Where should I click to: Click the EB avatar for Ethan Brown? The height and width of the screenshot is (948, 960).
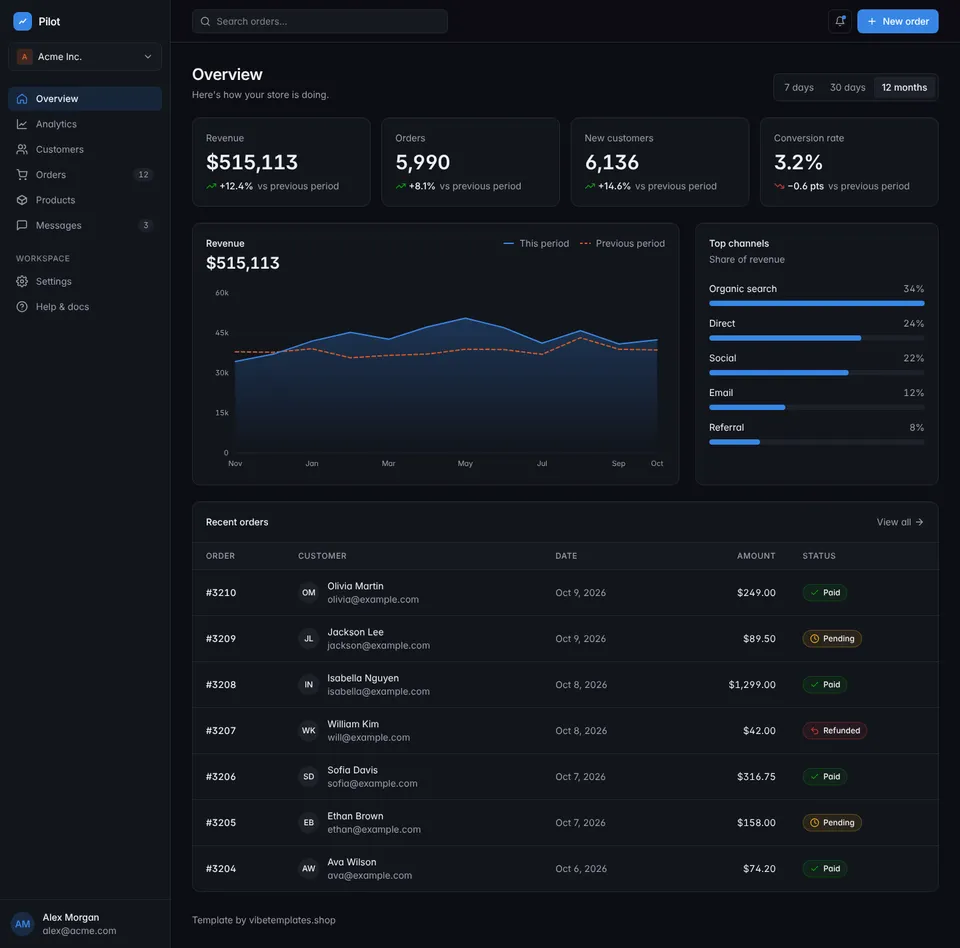[309, 822]
